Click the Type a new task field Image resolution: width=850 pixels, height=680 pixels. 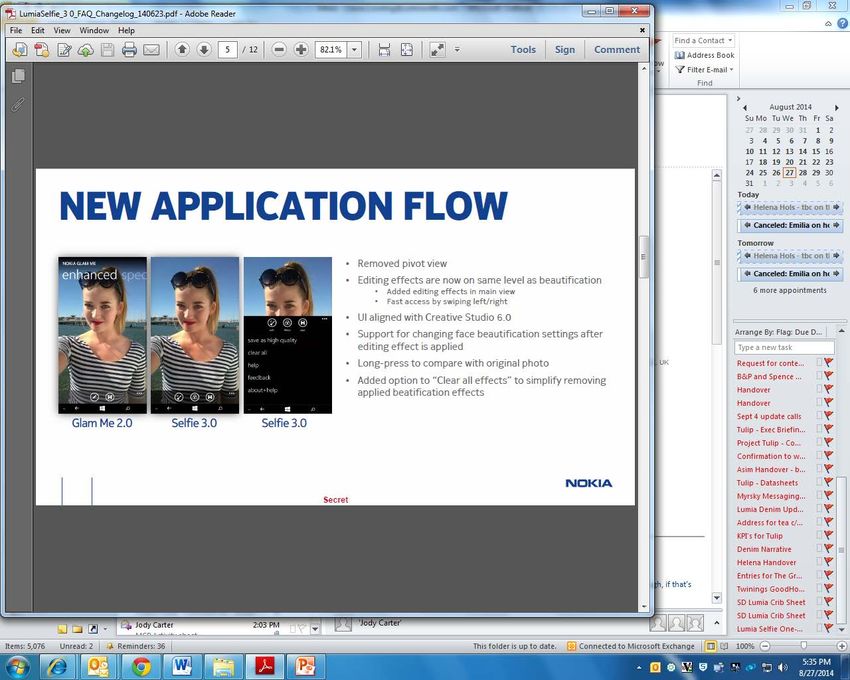(x=784, y=347)
